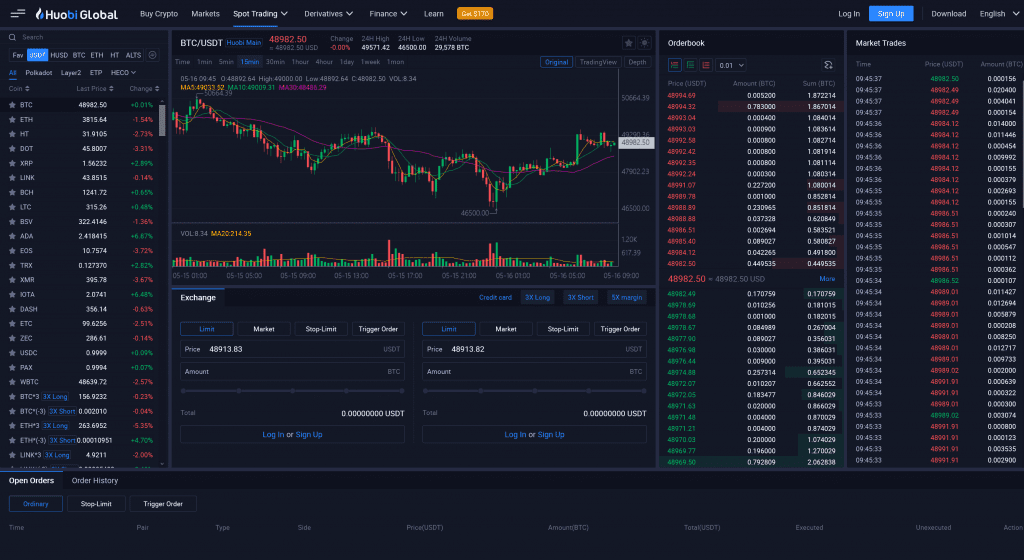
Task: Sort coin list by Coin column
Action: point(19,88)
